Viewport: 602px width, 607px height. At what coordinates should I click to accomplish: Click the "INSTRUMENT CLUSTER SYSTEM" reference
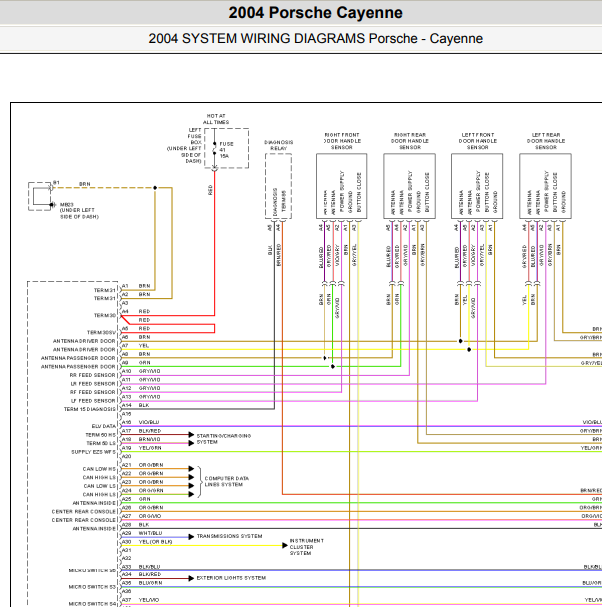[306, 547]
